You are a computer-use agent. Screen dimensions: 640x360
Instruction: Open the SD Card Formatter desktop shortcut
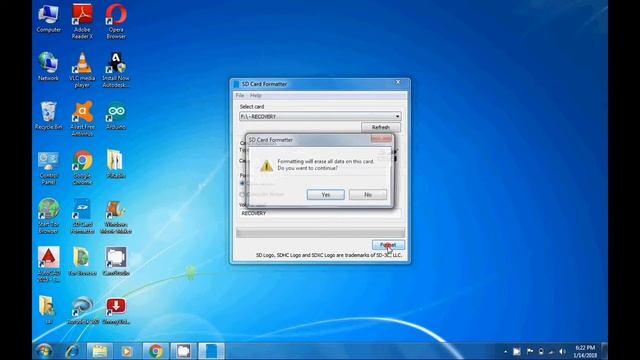pyautogui.click(x=82, y=216)
